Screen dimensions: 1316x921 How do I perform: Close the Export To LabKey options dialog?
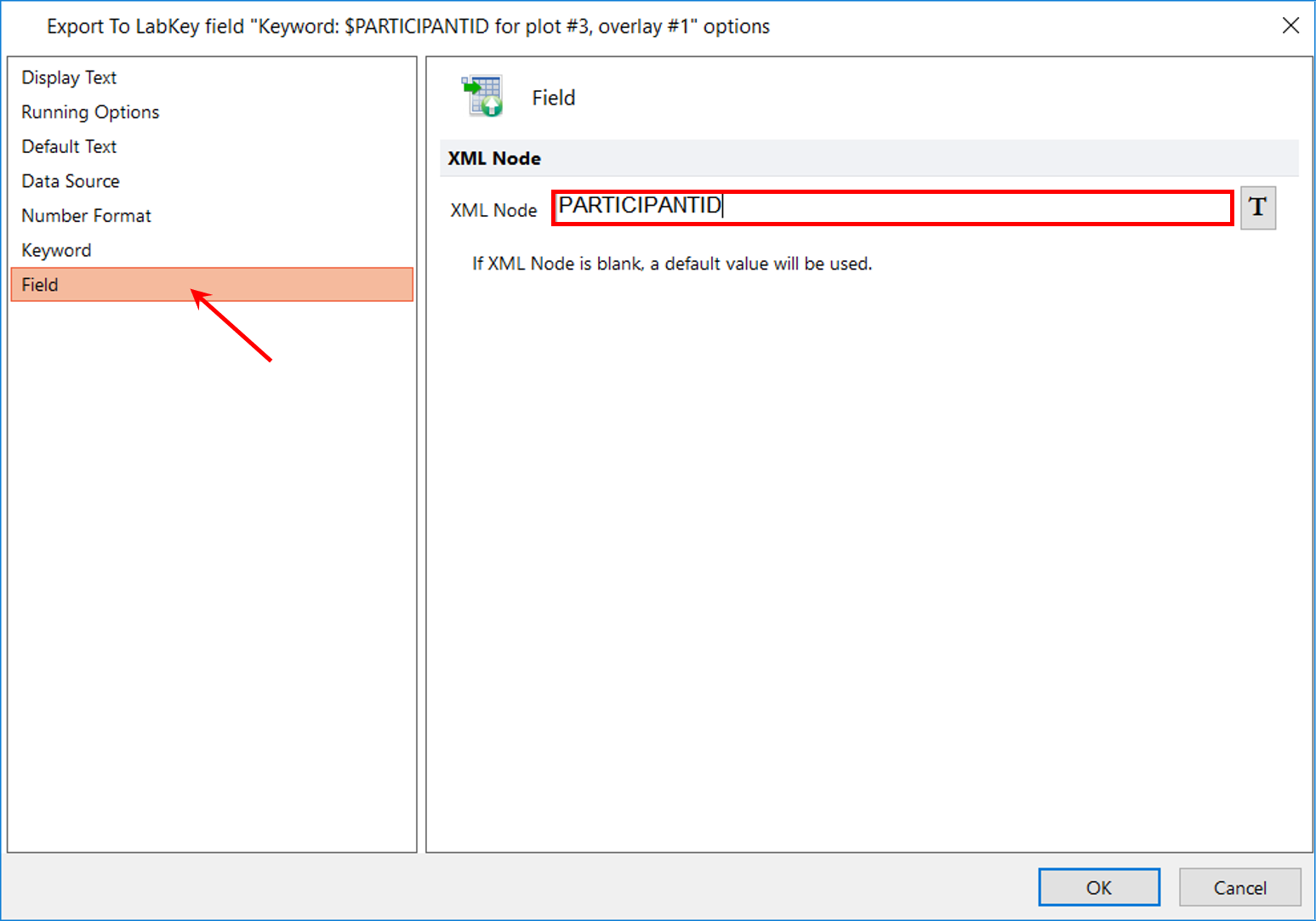point(1290,26)
